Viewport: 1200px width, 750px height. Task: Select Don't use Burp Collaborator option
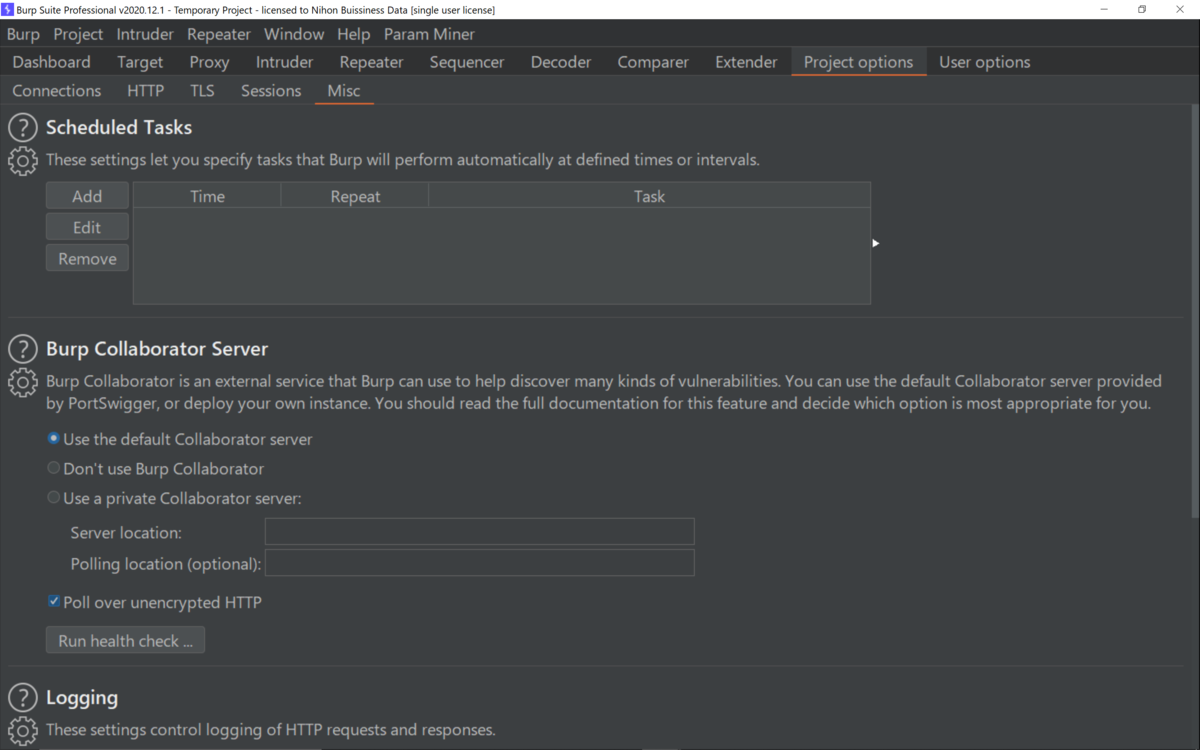(x=156, y=468)
